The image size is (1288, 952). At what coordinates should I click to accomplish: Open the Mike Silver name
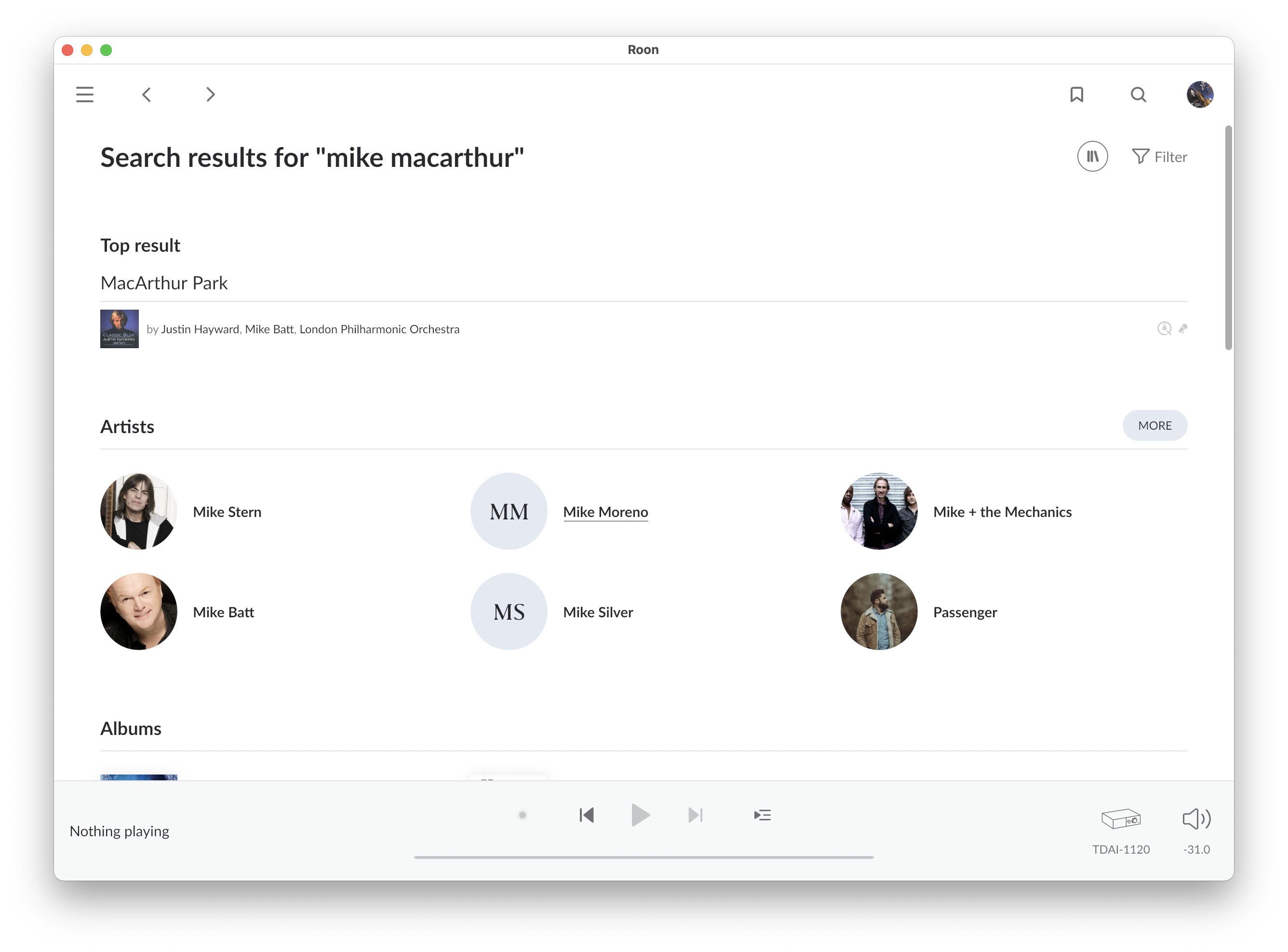598,612
